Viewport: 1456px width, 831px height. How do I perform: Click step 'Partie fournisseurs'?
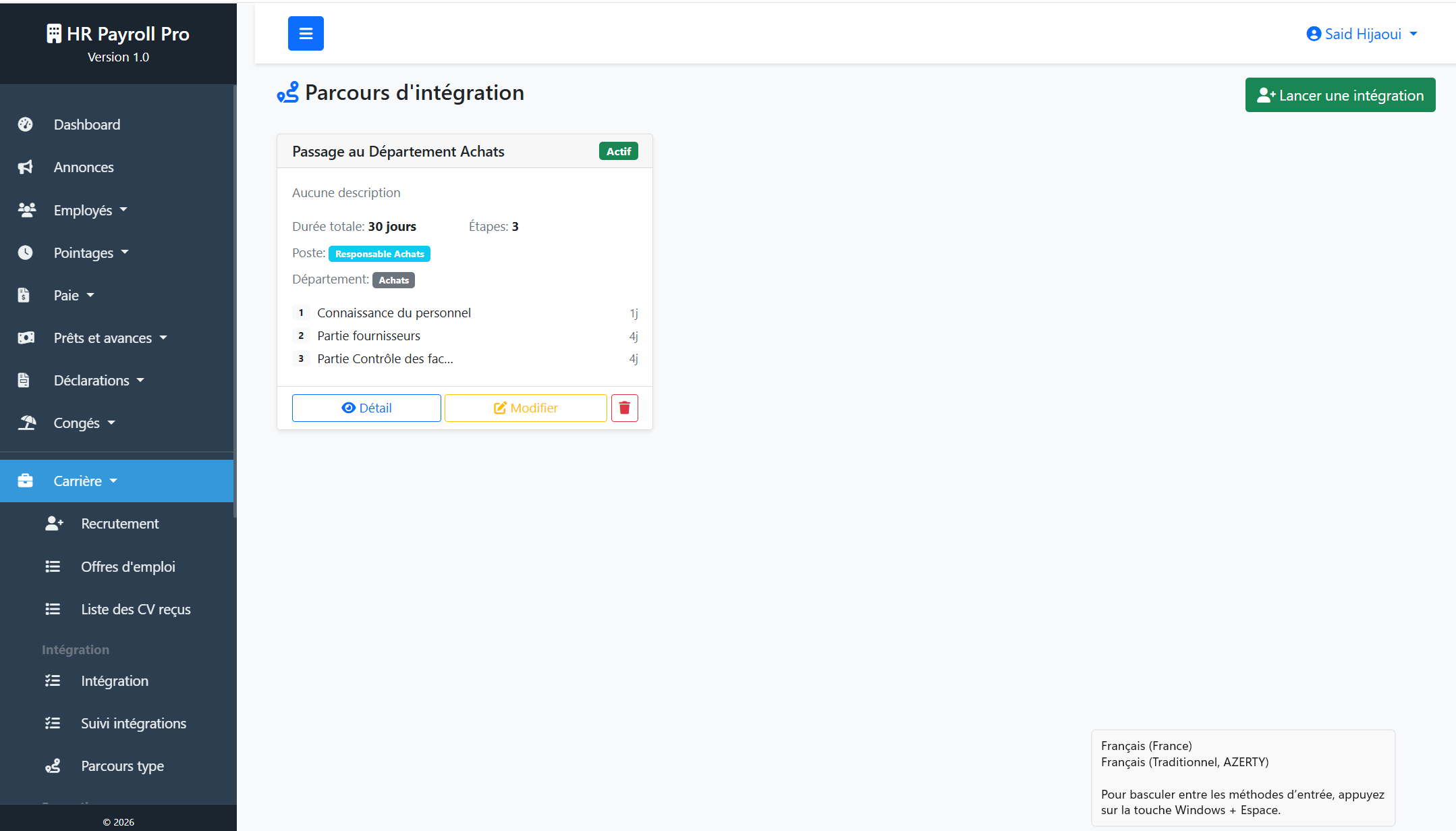(x=368, y=336)
